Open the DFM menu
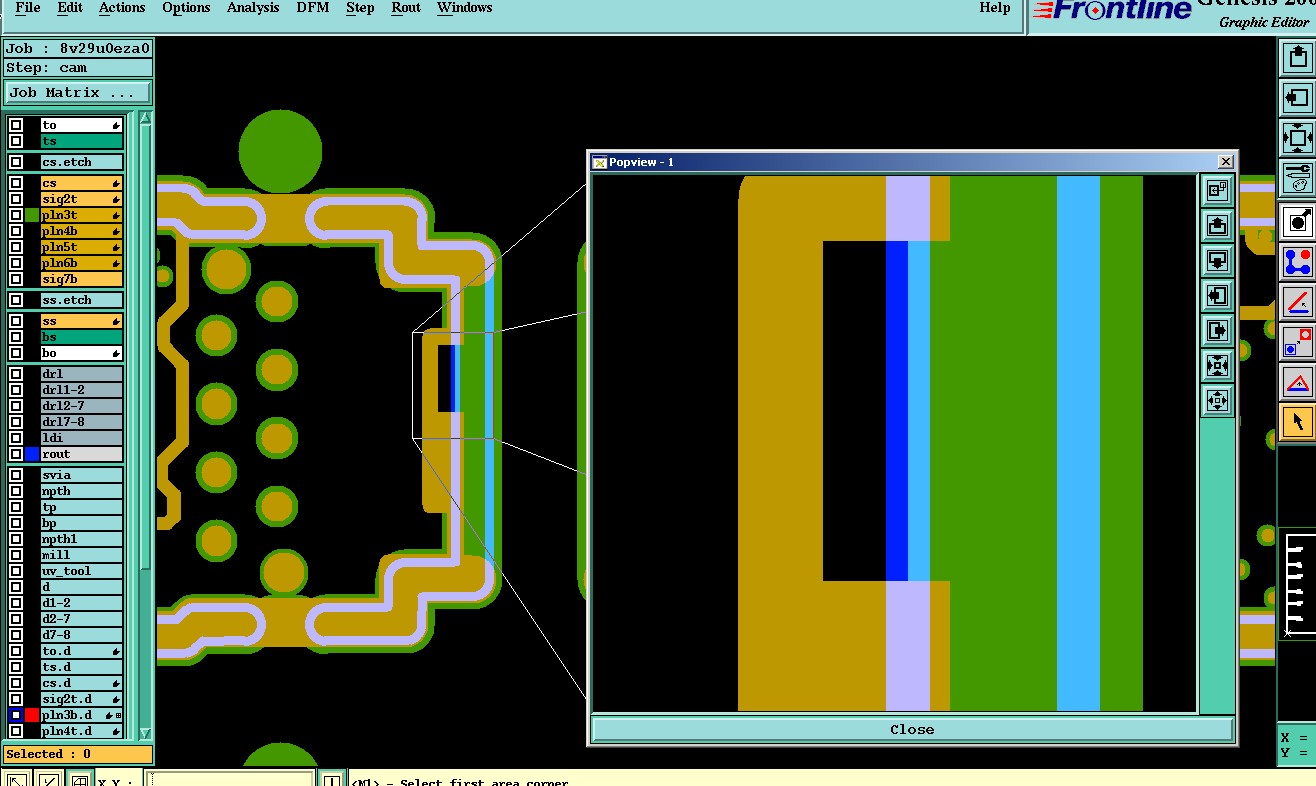This screenshot has width=1316, height=786. tap(313, 8)
